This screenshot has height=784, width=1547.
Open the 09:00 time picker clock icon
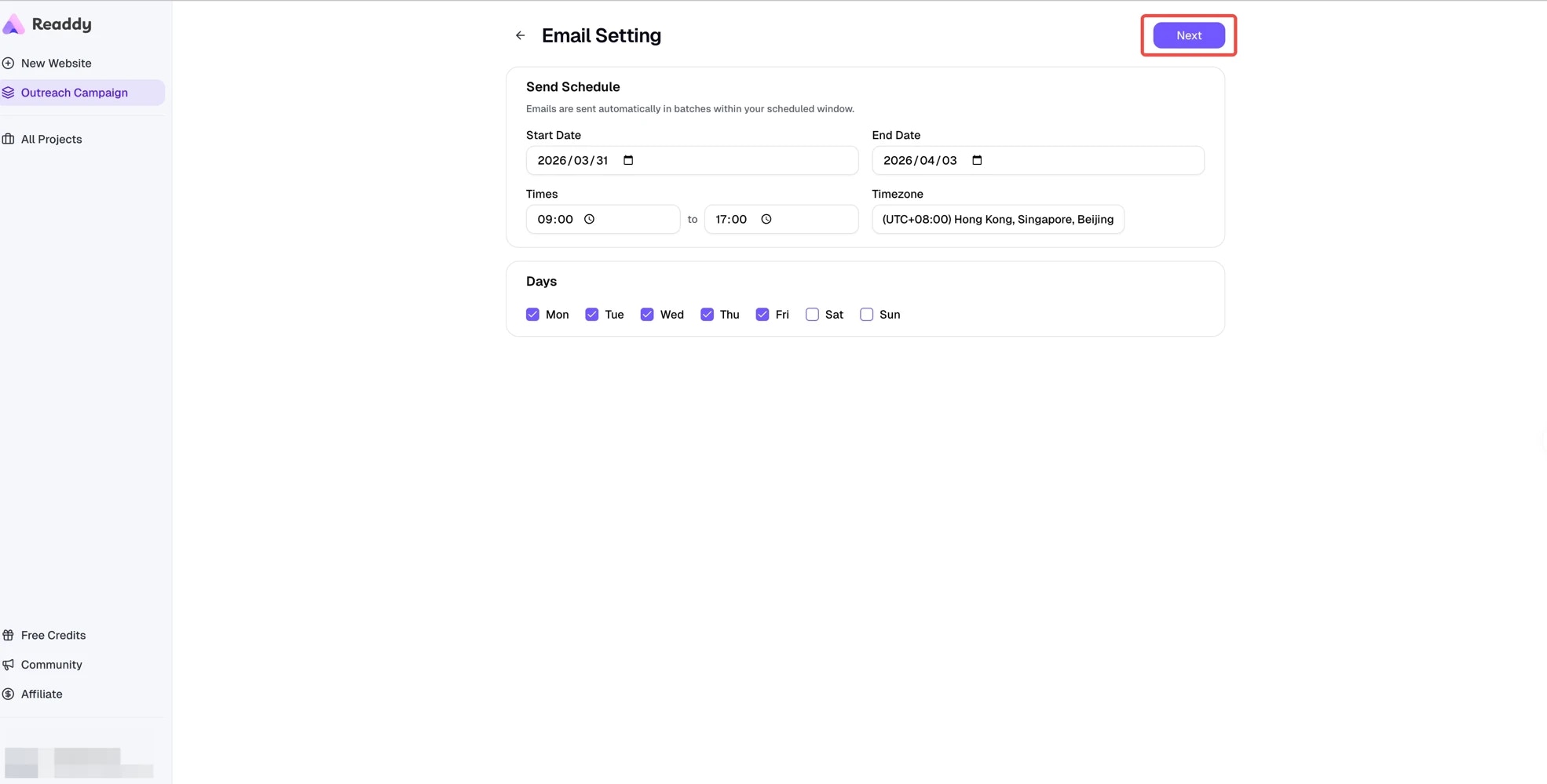(x=590, y=219)
